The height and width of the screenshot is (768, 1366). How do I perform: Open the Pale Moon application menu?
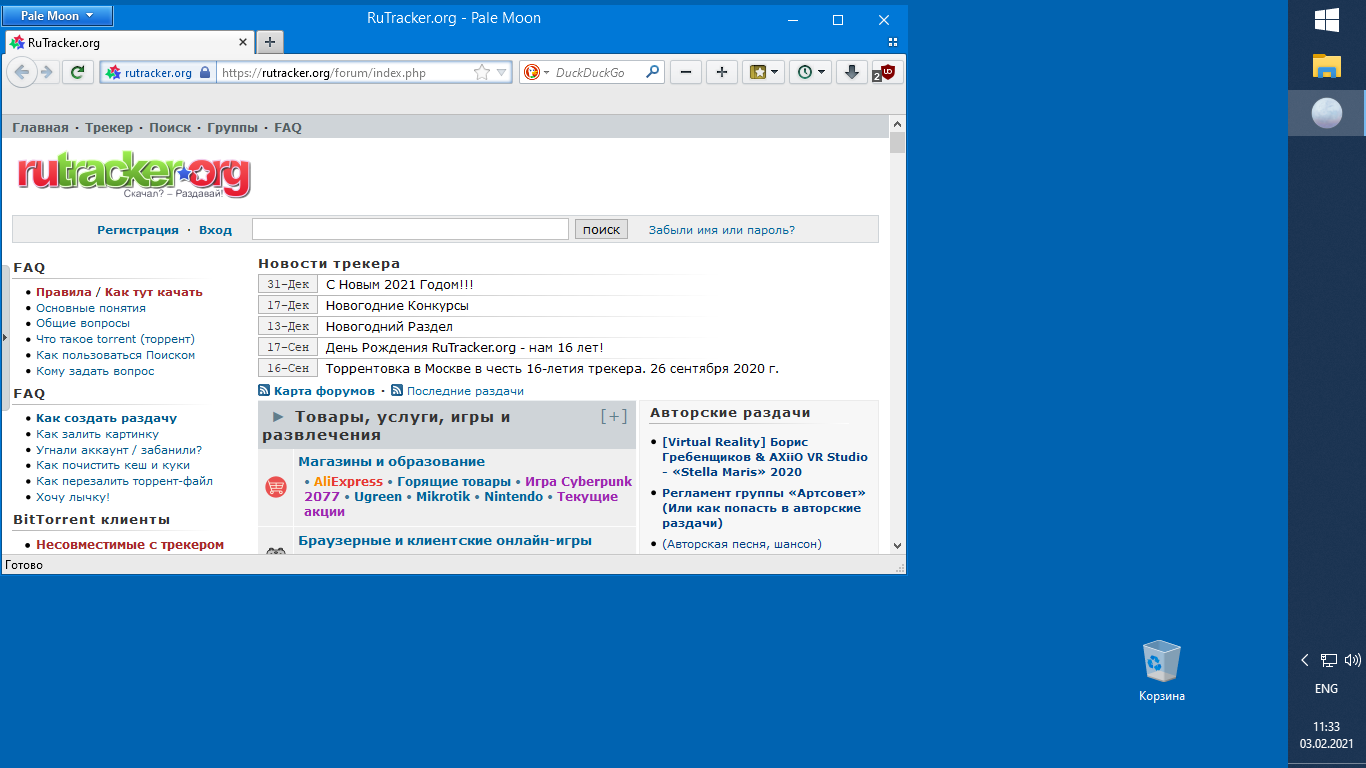click(x=57, y=16)
